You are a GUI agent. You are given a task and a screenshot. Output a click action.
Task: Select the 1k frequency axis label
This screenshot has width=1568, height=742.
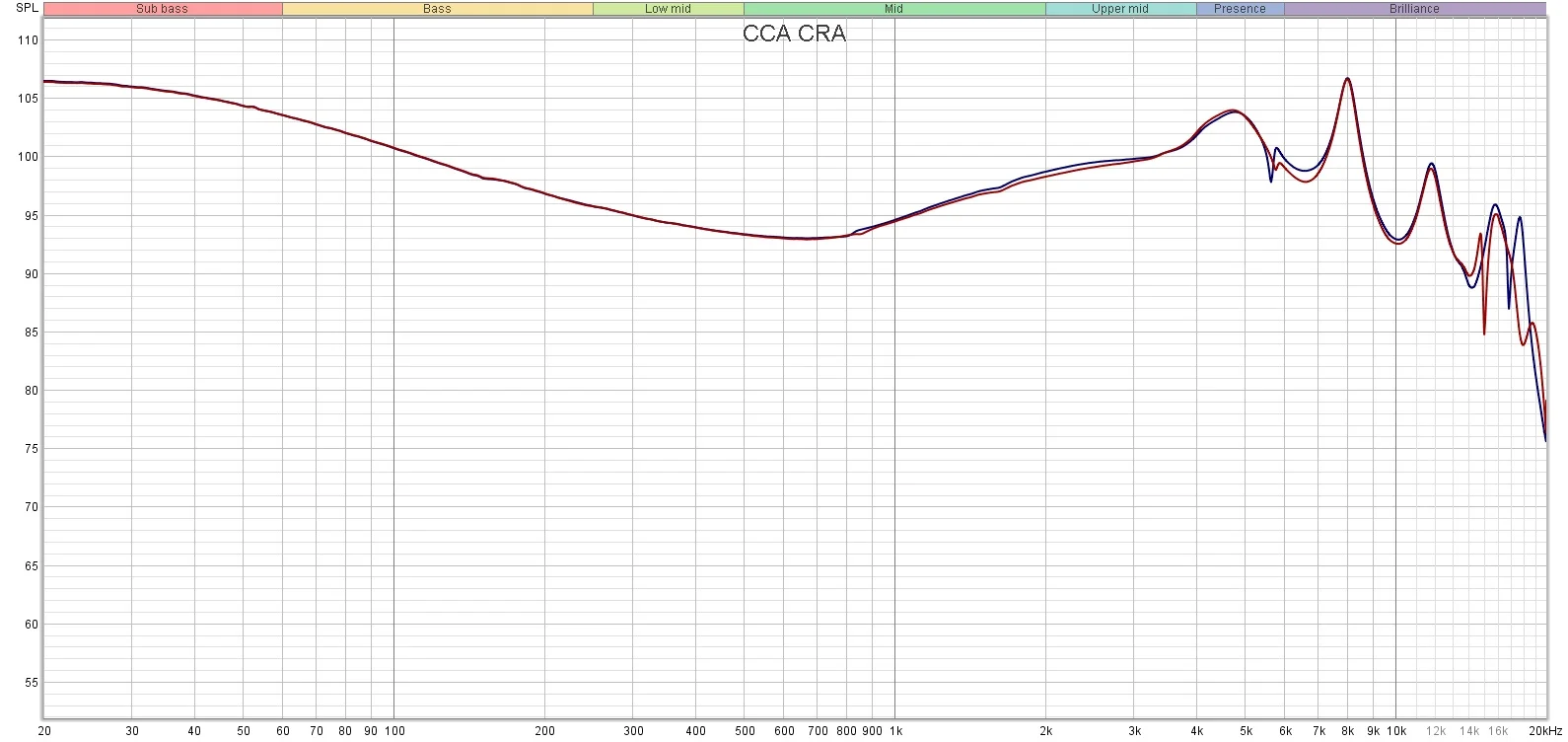click(x=895, y=731)
